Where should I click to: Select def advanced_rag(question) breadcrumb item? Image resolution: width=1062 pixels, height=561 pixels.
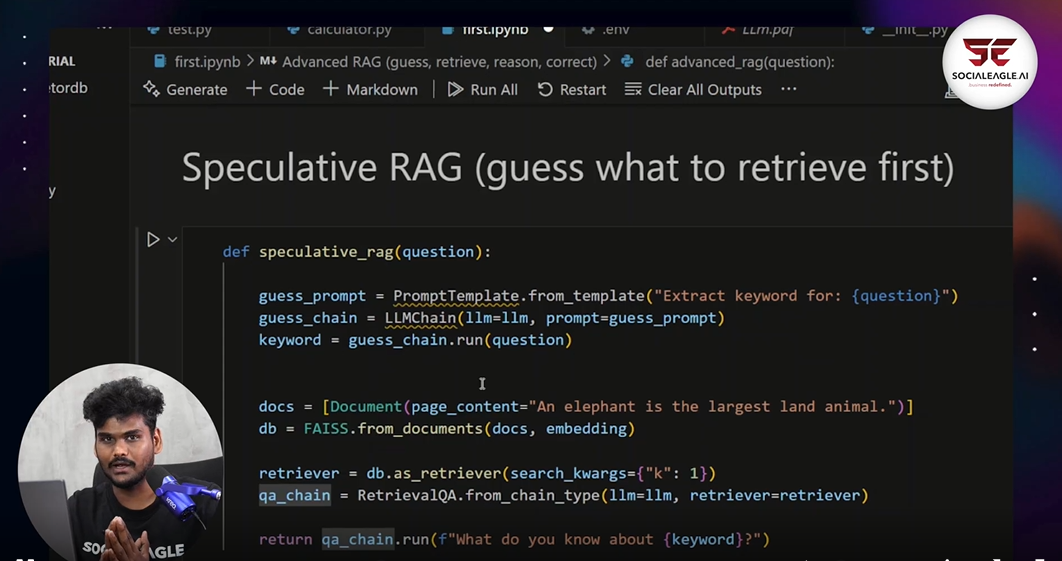point(739,61)
